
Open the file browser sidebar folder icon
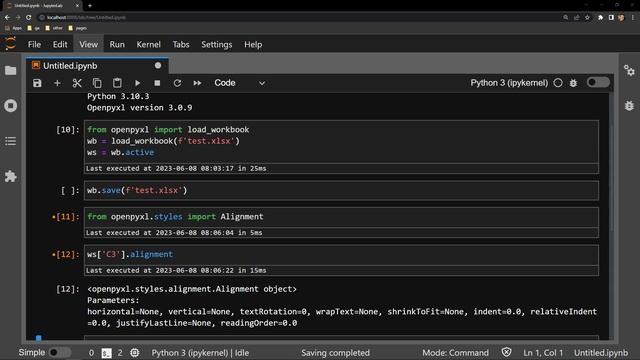(11, 70)
